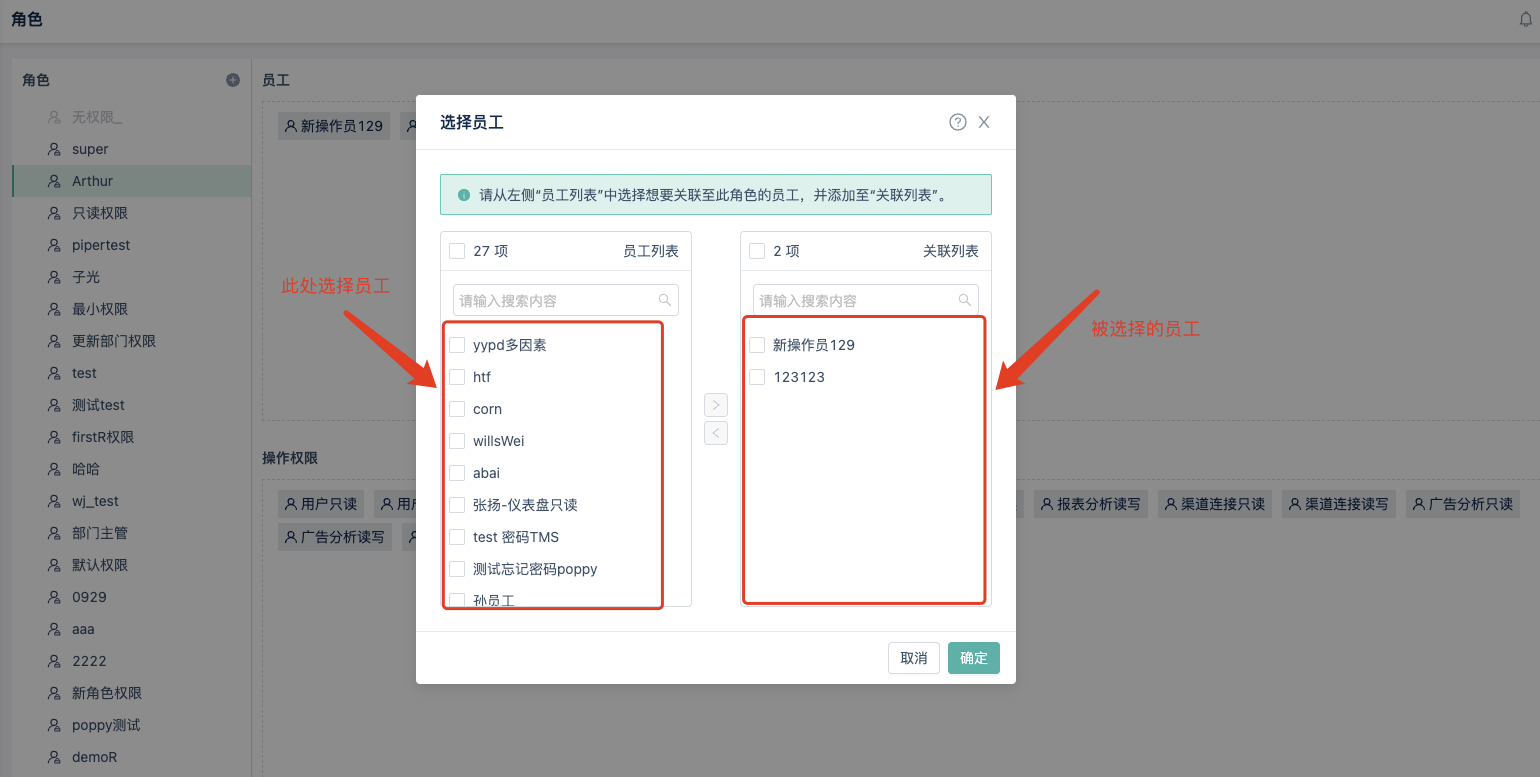The image size is (1540, 777).
Task: Focus the 关联列表 search input field
Action: coord(866,300)
